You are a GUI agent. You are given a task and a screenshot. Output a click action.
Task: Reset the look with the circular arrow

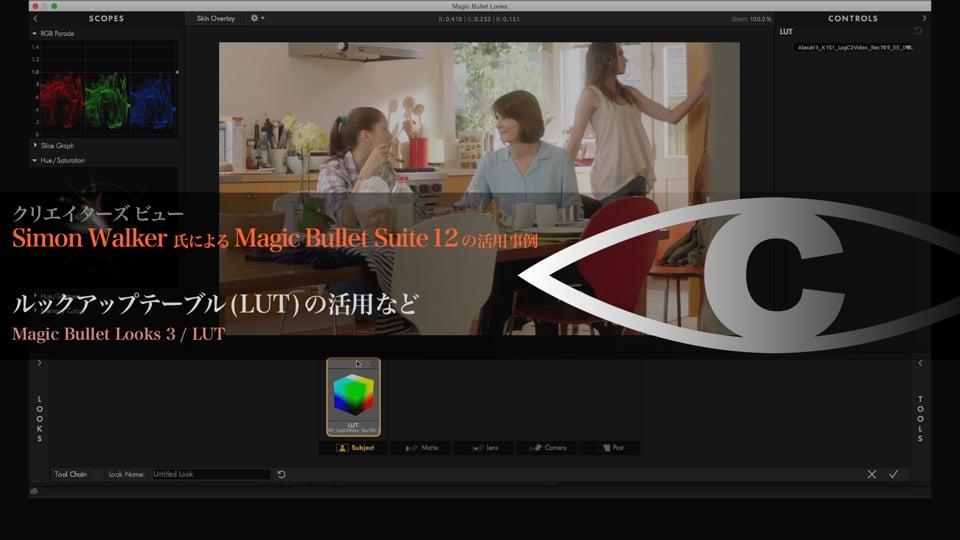pos(282,474)
